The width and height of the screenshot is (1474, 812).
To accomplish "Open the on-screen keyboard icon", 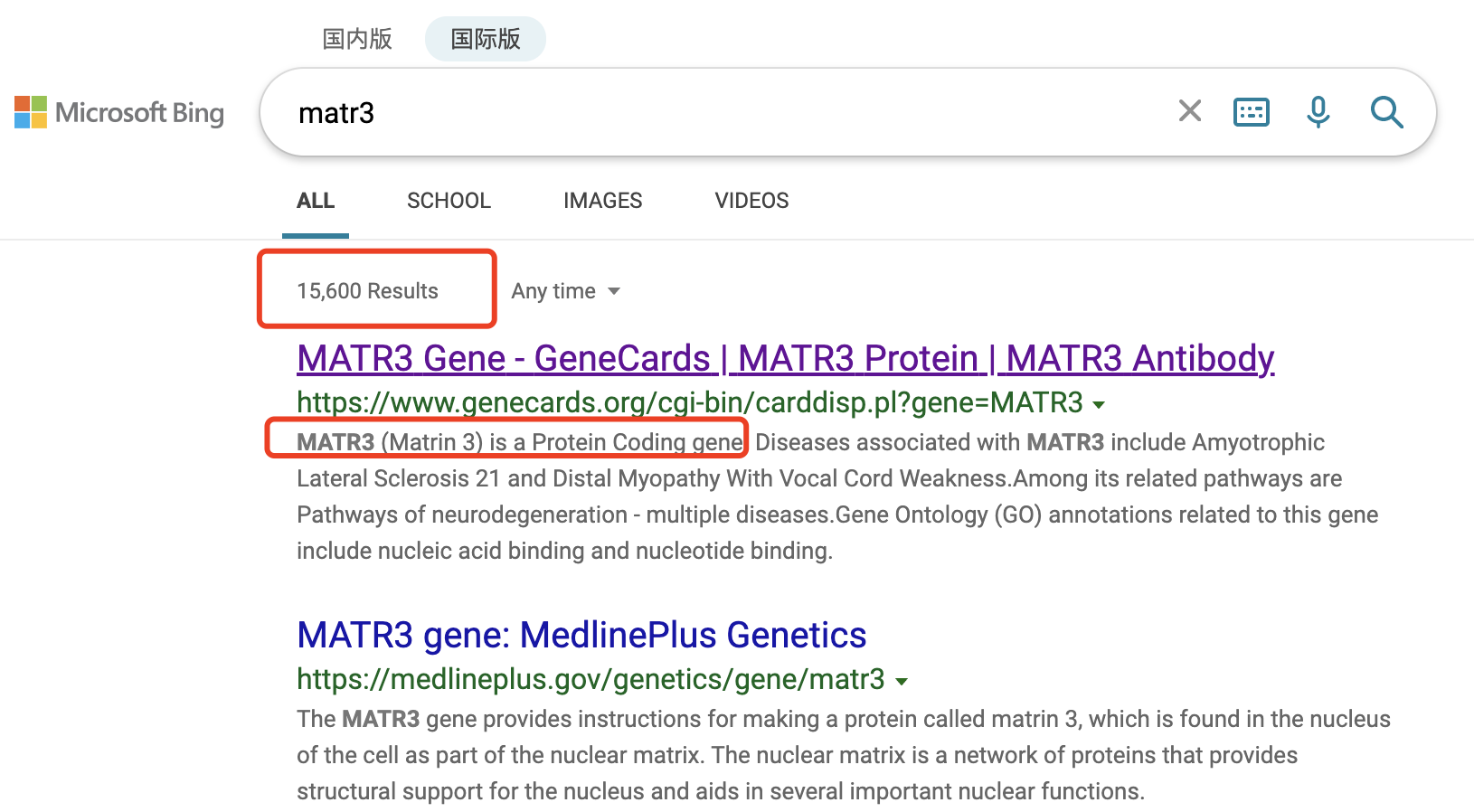I will click(1252, 112).
